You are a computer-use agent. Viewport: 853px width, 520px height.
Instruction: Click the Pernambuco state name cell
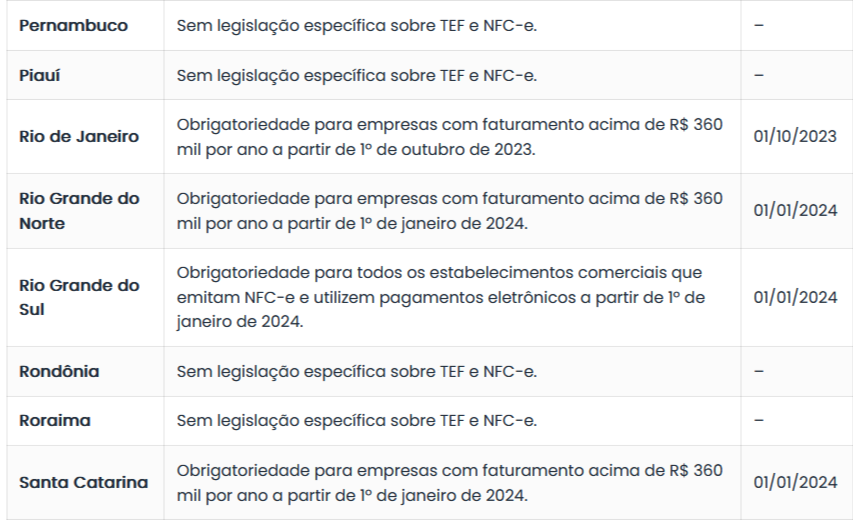[74, 26]
